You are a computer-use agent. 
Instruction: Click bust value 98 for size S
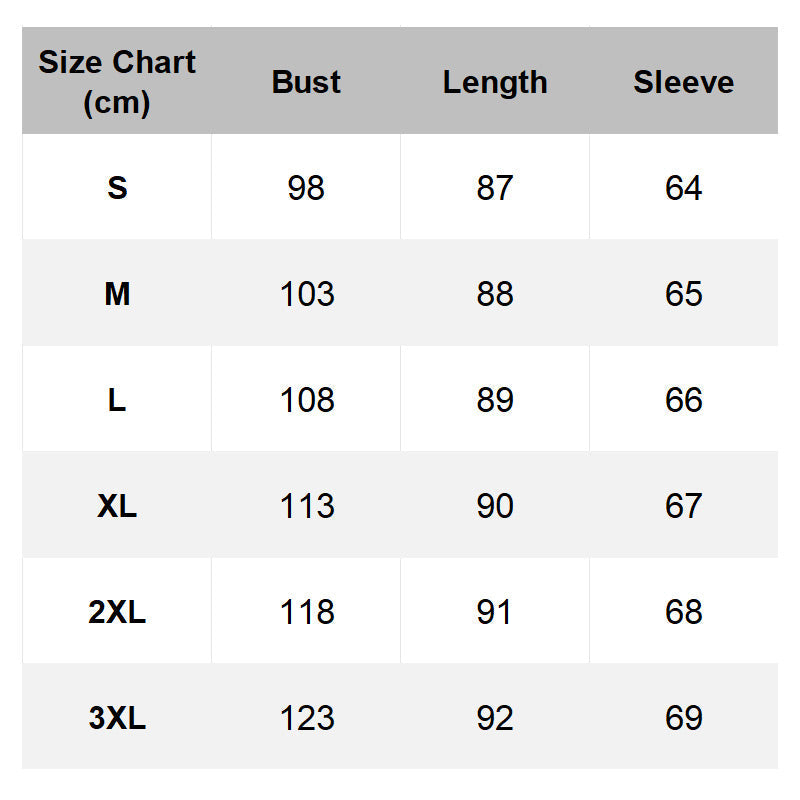(306, 188)
